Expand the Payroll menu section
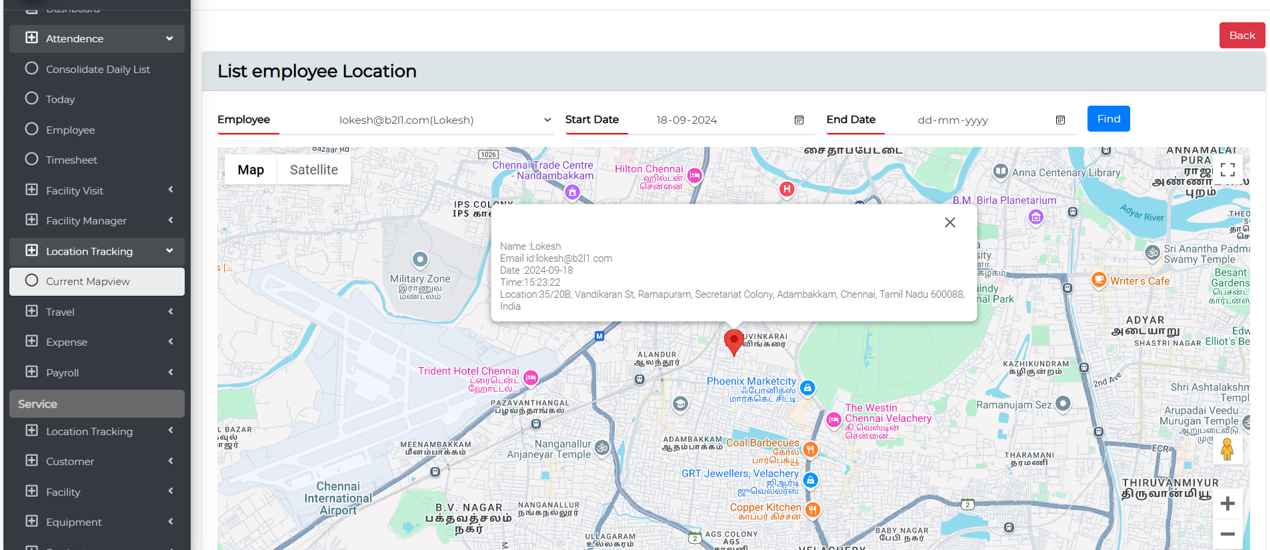Screen dimensions: 1270x550 [x=97, y=372]
